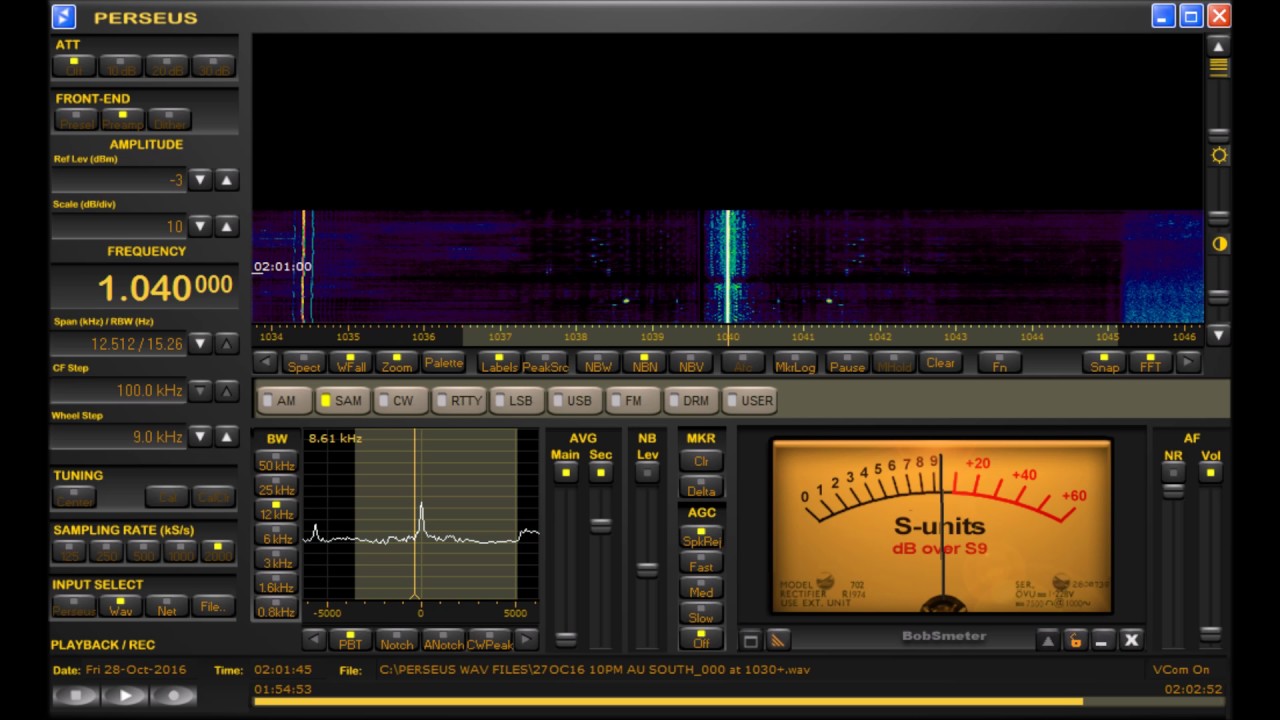Screen dimensions: 1280x720
Task: Click the waterfall scroll down arrow
Action: (x=1218, y=335)
